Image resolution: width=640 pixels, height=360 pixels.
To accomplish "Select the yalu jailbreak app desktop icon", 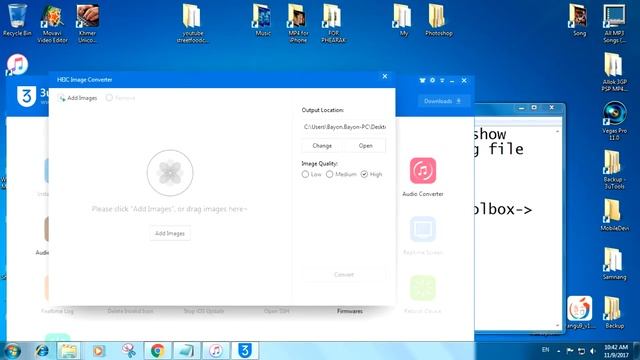I will coord(579,312).
